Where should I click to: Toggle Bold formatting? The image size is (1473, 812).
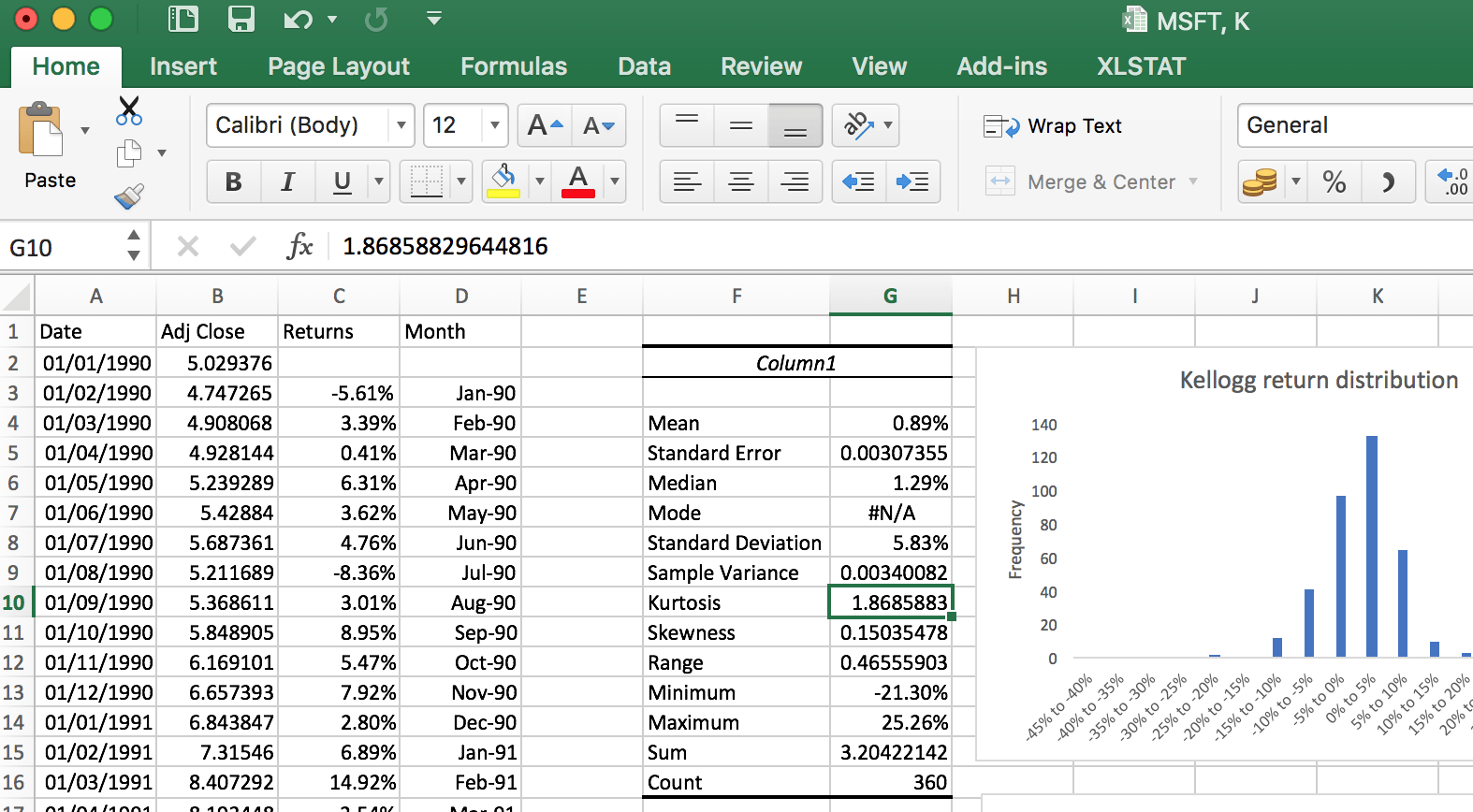(234, 181)
